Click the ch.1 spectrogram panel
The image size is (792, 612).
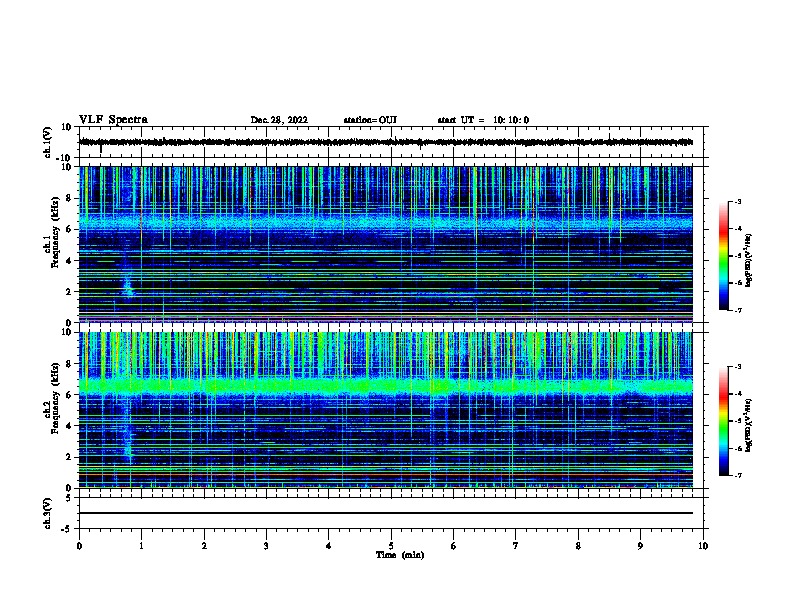click(x=386, y=244)
